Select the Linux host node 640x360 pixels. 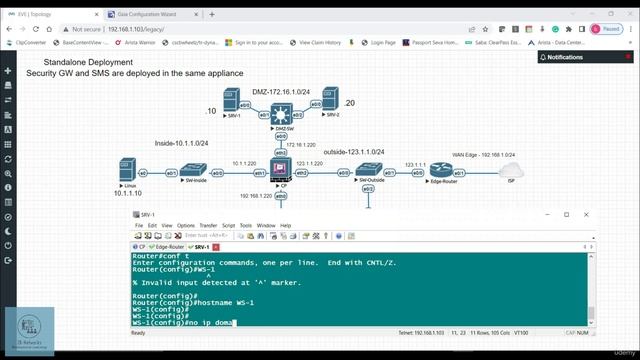click(x=127, y=169)
